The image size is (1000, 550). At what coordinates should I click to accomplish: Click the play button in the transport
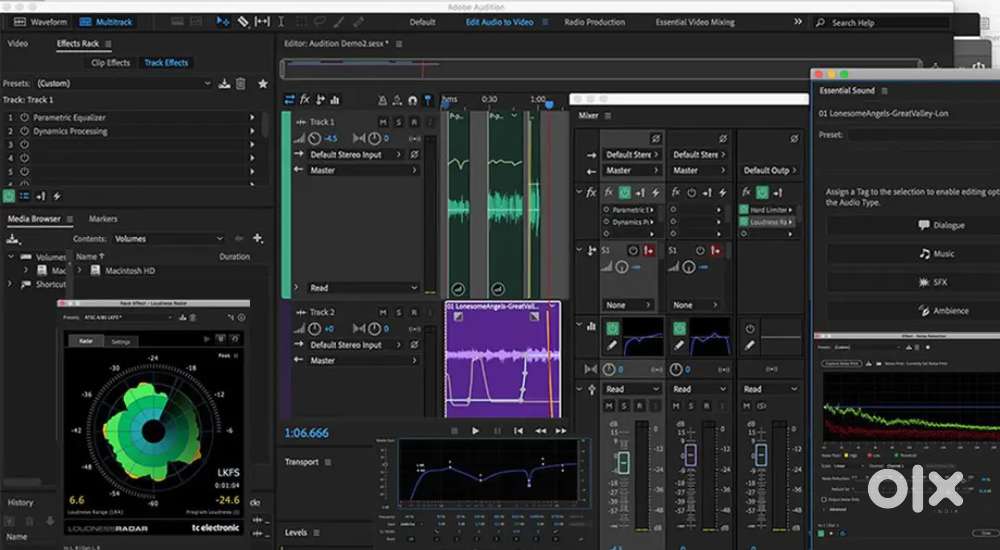tap(475, 431)
